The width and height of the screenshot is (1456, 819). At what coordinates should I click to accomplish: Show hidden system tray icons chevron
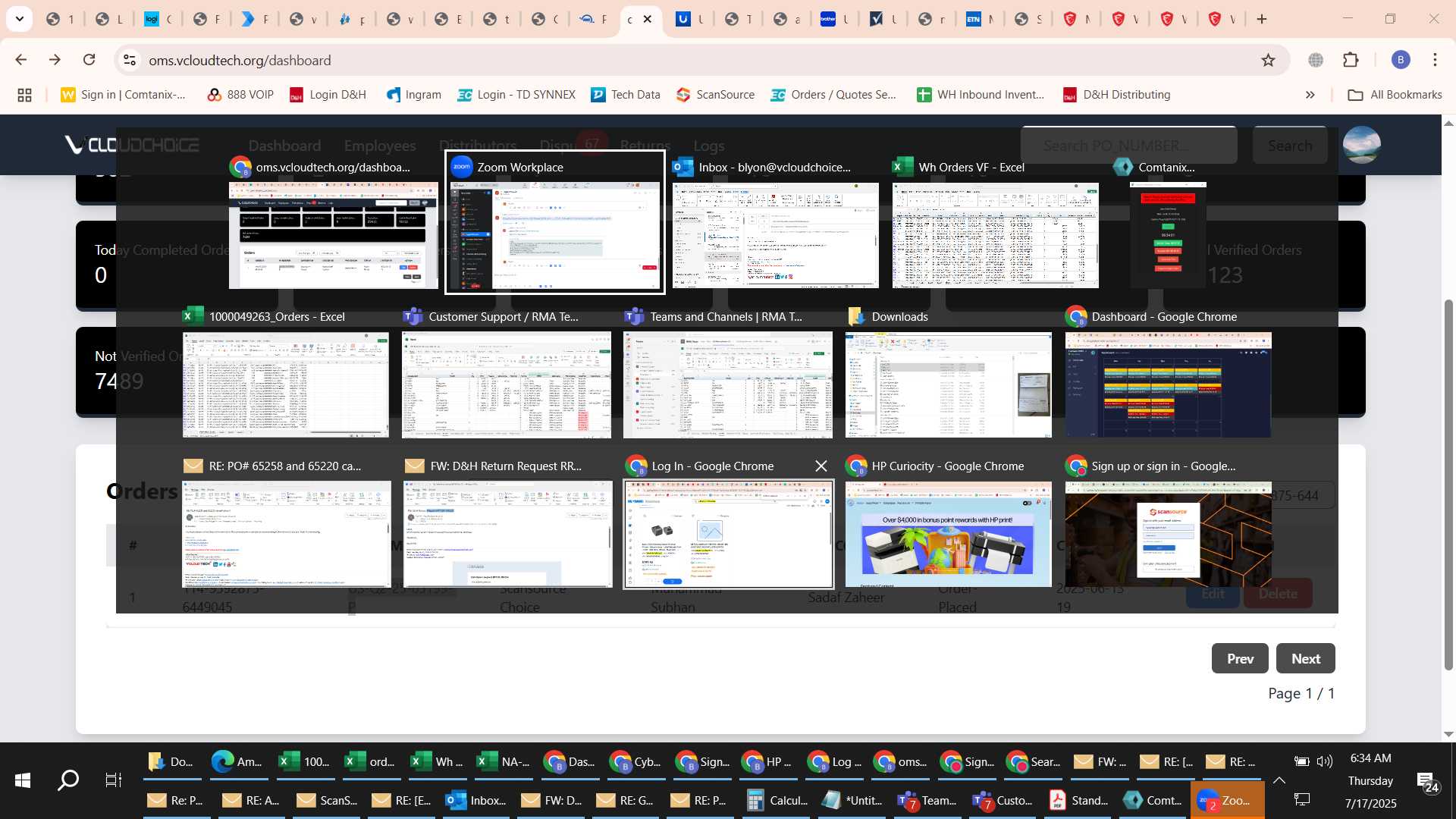pyautogui.click(x=1279, y=780)
